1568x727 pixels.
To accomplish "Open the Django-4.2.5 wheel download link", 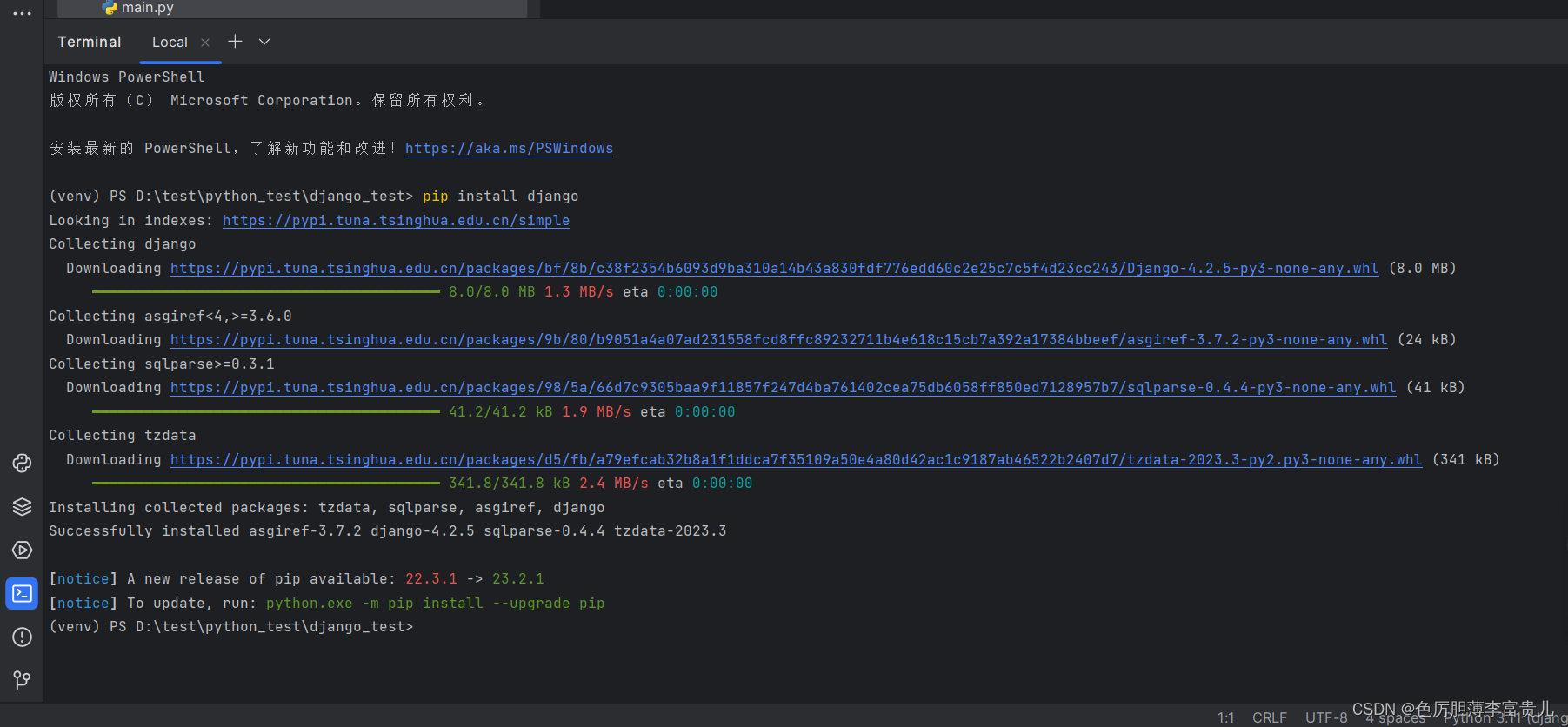I will (x=774, y=269).
